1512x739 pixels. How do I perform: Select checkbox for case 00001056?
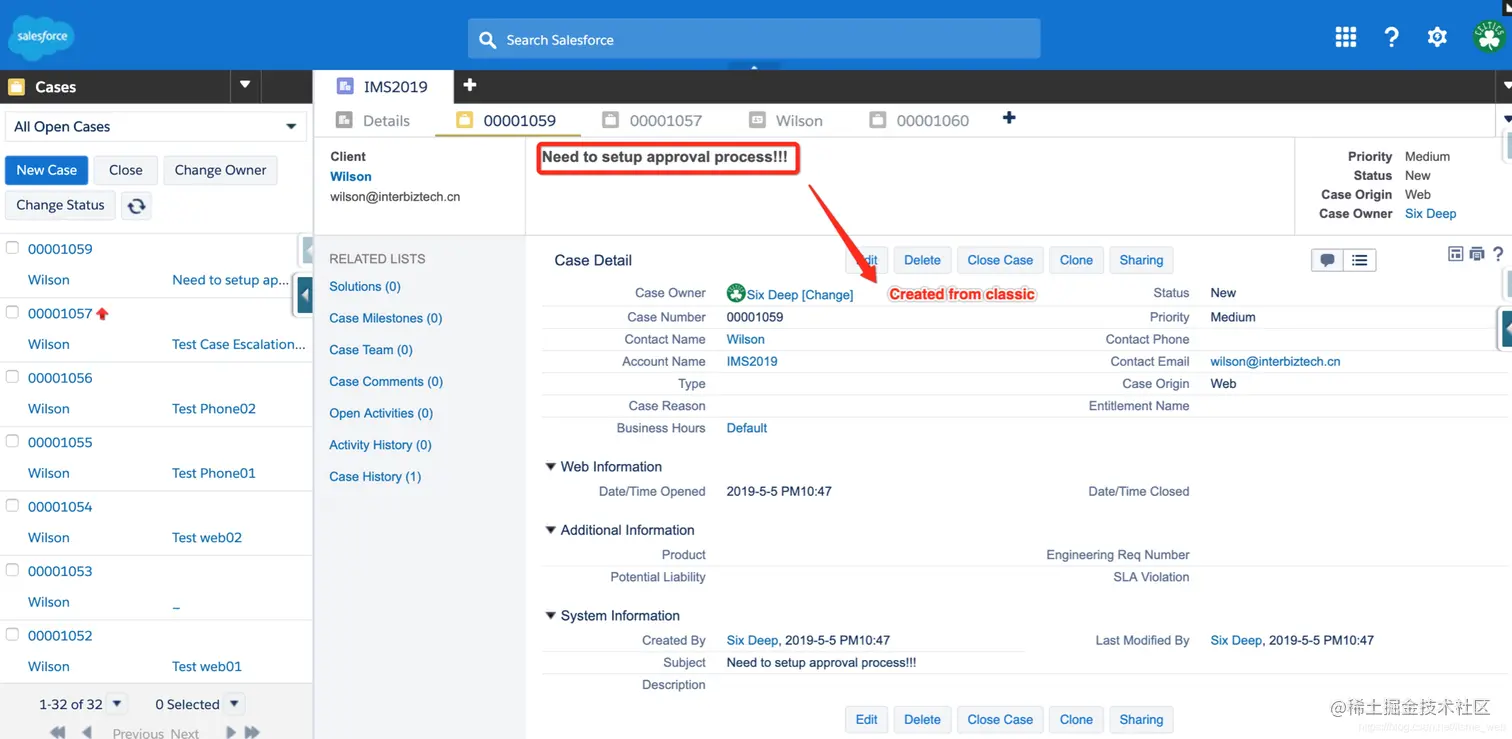pyautogui.click(x=12, y=377)
